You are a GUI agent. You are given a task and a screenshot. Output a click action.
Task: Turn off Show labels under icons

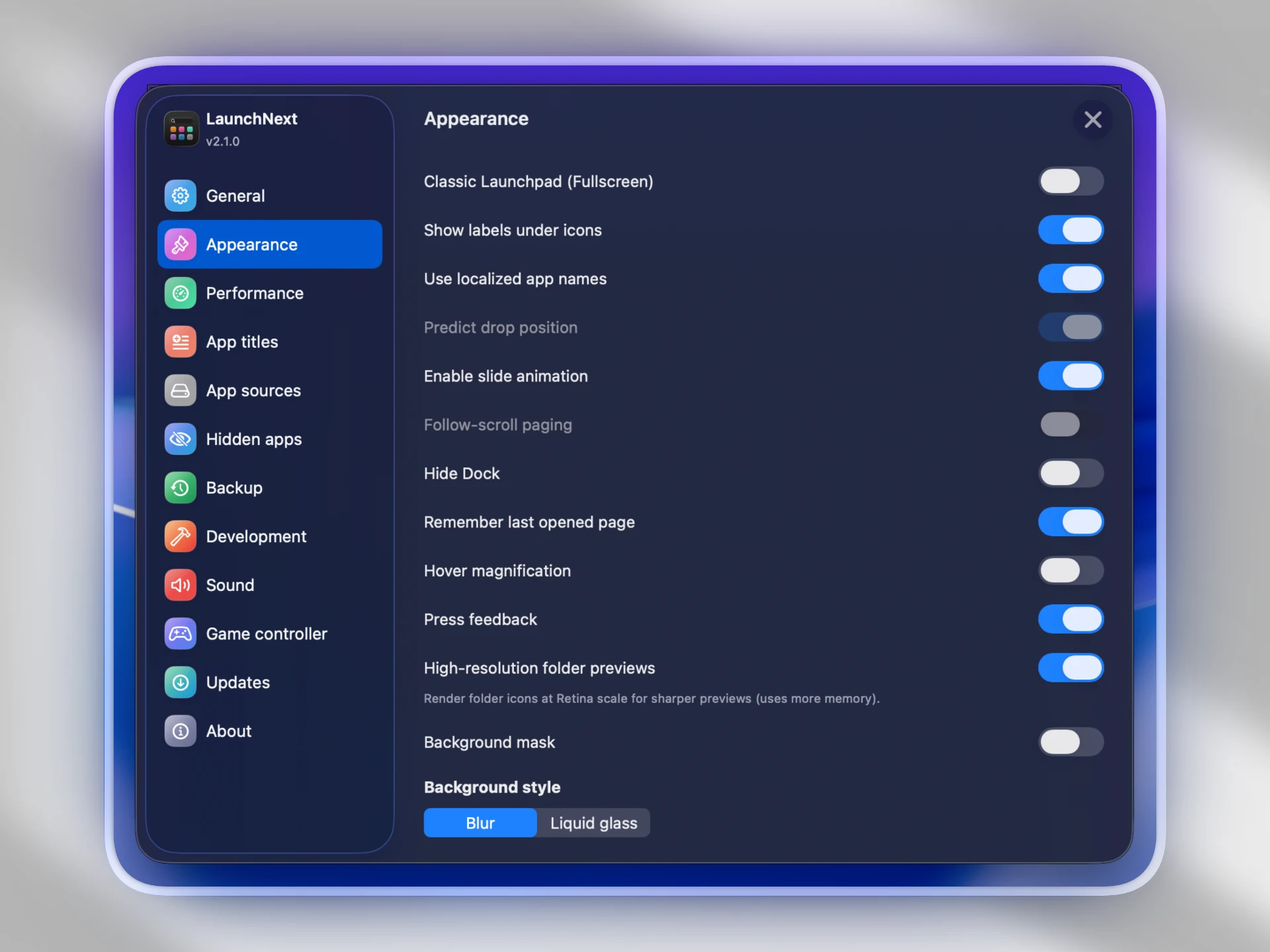tap(1070, 230)
